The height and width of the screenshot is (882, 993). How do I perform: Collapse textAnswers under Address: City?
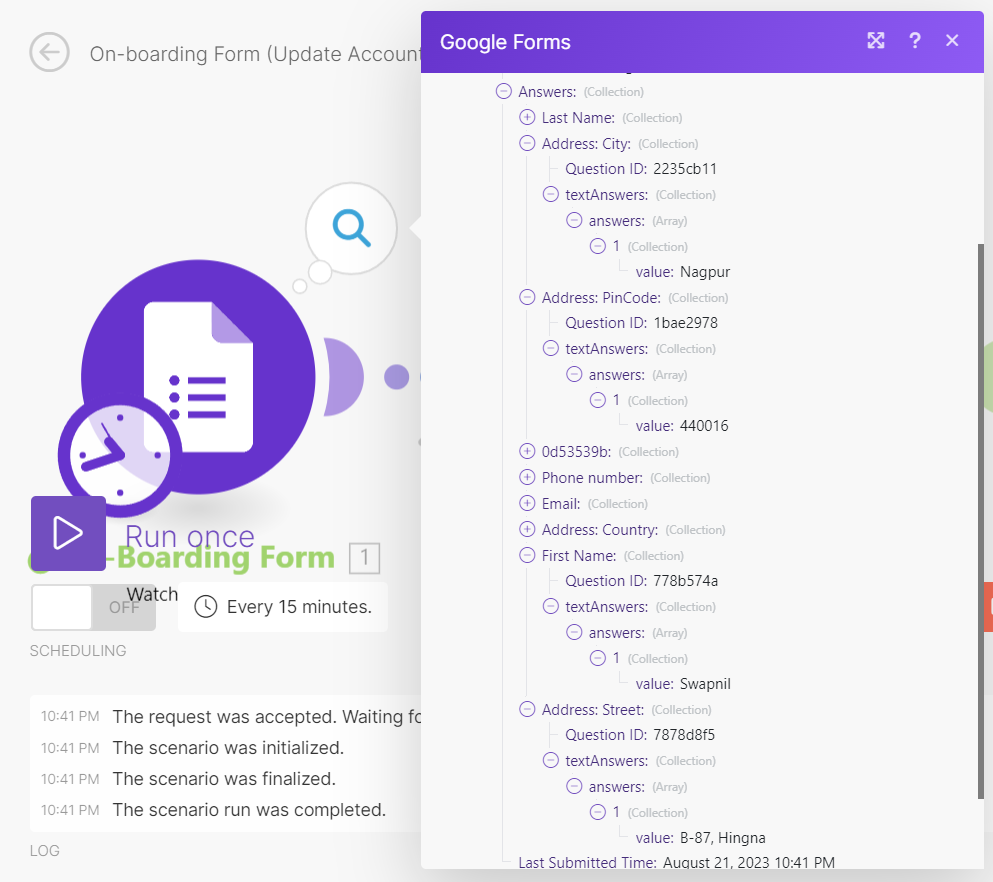pos(551,194)
